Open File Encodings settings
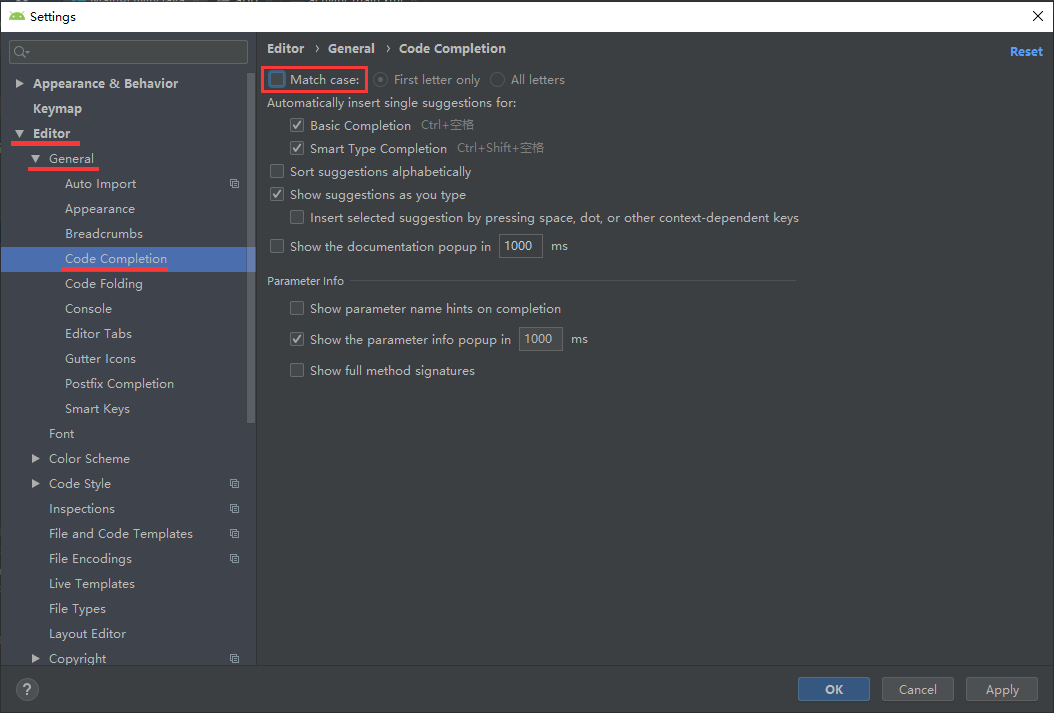 pos(90,558)
